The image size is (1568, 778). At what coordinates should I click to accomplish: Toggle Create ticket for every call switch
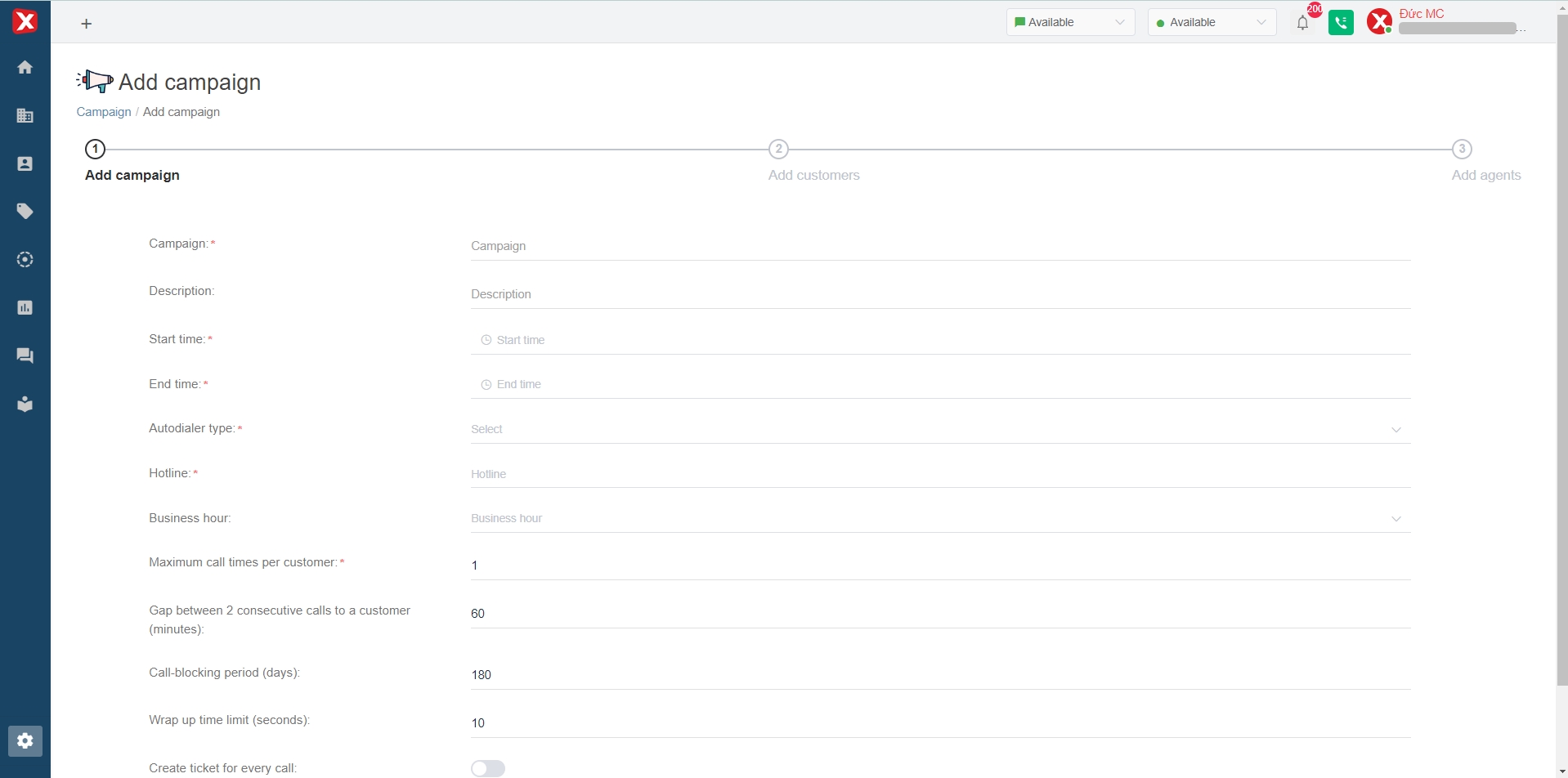tap(488, 768)
